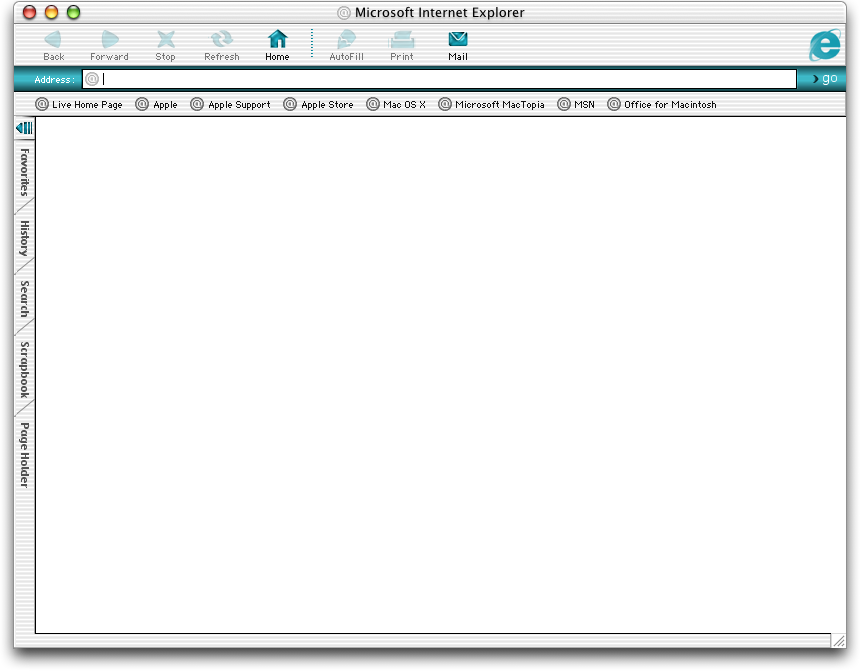Open the History side tab
860x671 pixels.
[x=24, y=238]
